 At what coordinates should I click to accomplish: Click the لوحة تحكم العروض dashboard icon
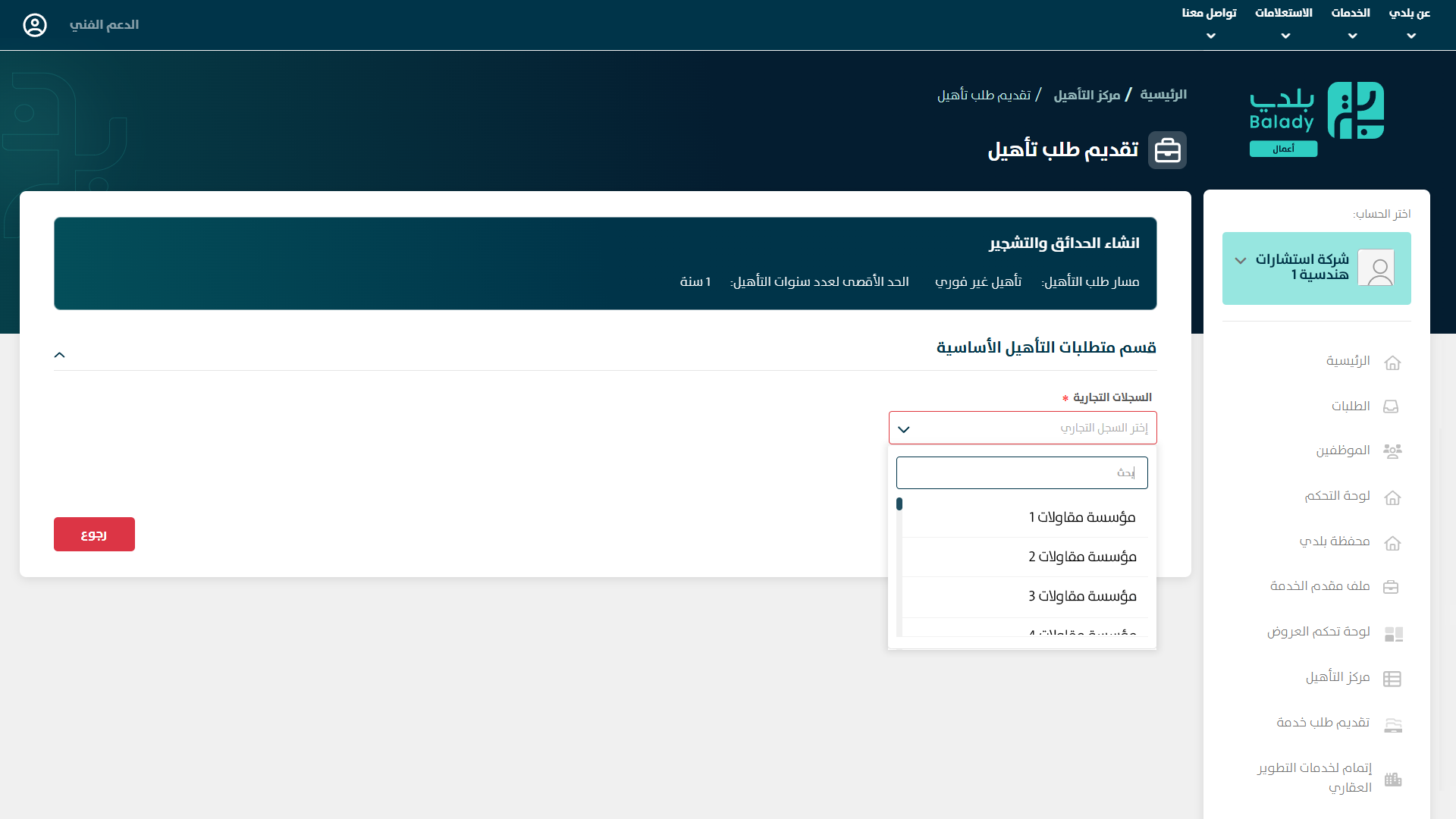[1393, 633]
